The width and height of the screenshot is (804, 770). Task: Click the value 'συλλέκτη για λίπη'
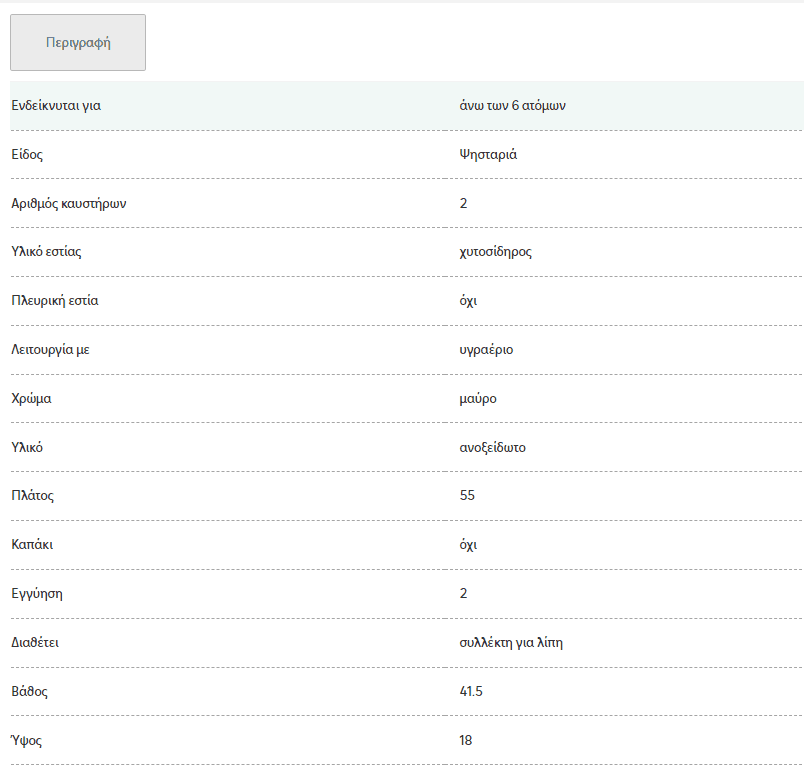pos(511,643)
